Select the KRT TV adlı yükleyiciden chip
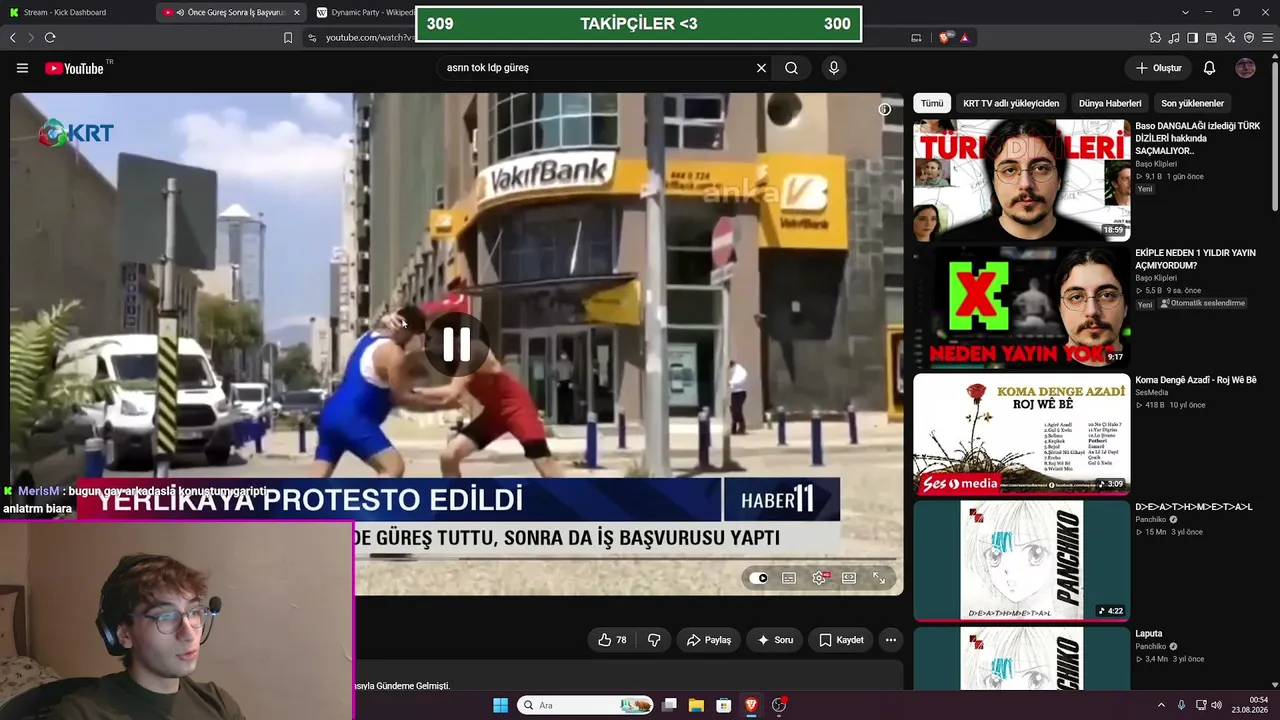The width and height of the screenshot is (1280, 720). pyautogui.click(x=1011, y=103)
